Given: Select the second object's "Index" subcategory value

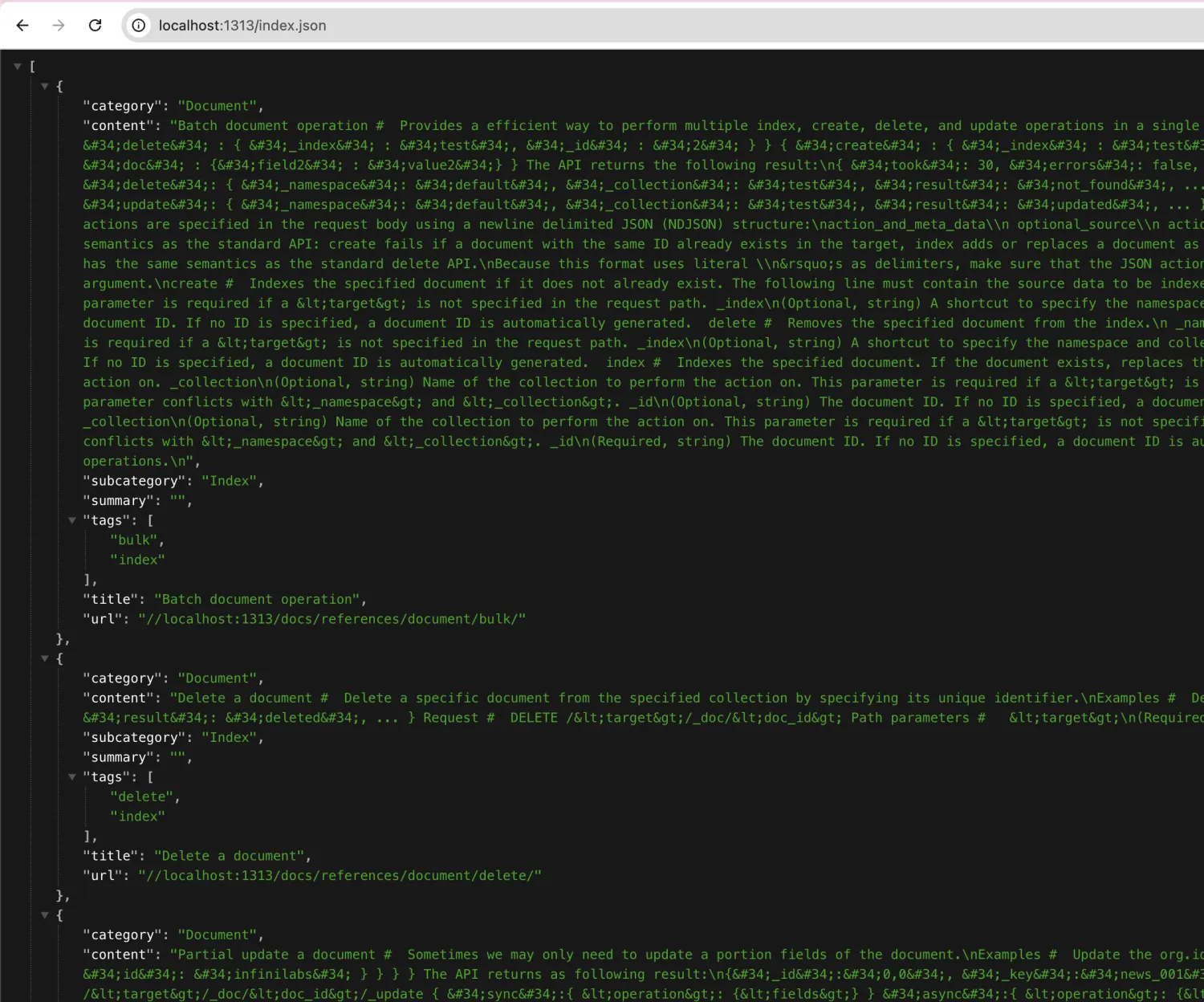Looking at the screenshot, I should click(x=230, y=738).
